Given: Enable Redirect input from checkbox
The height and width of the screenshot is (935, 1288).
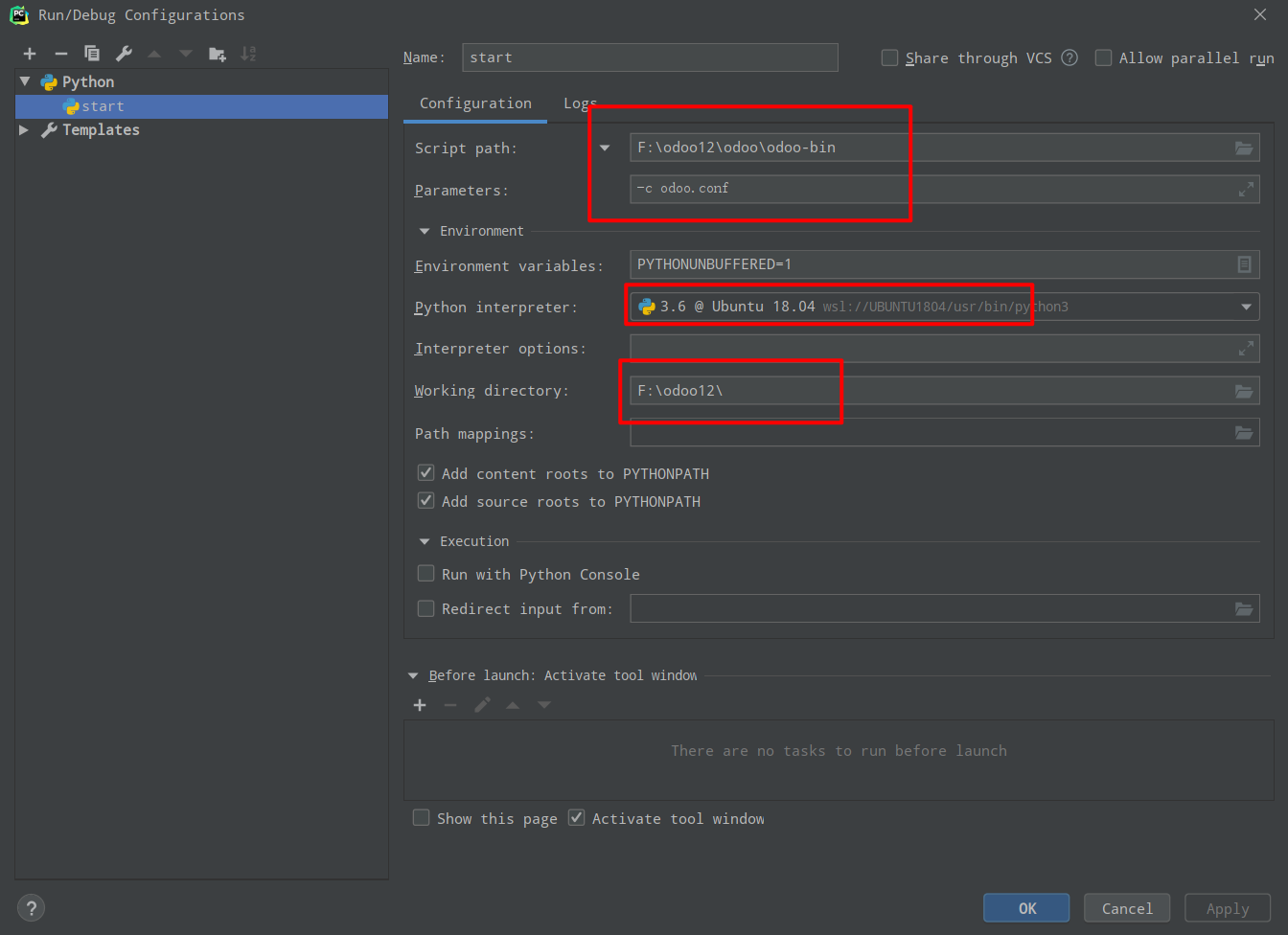Looking at the screenshot, I should point(425,608).
